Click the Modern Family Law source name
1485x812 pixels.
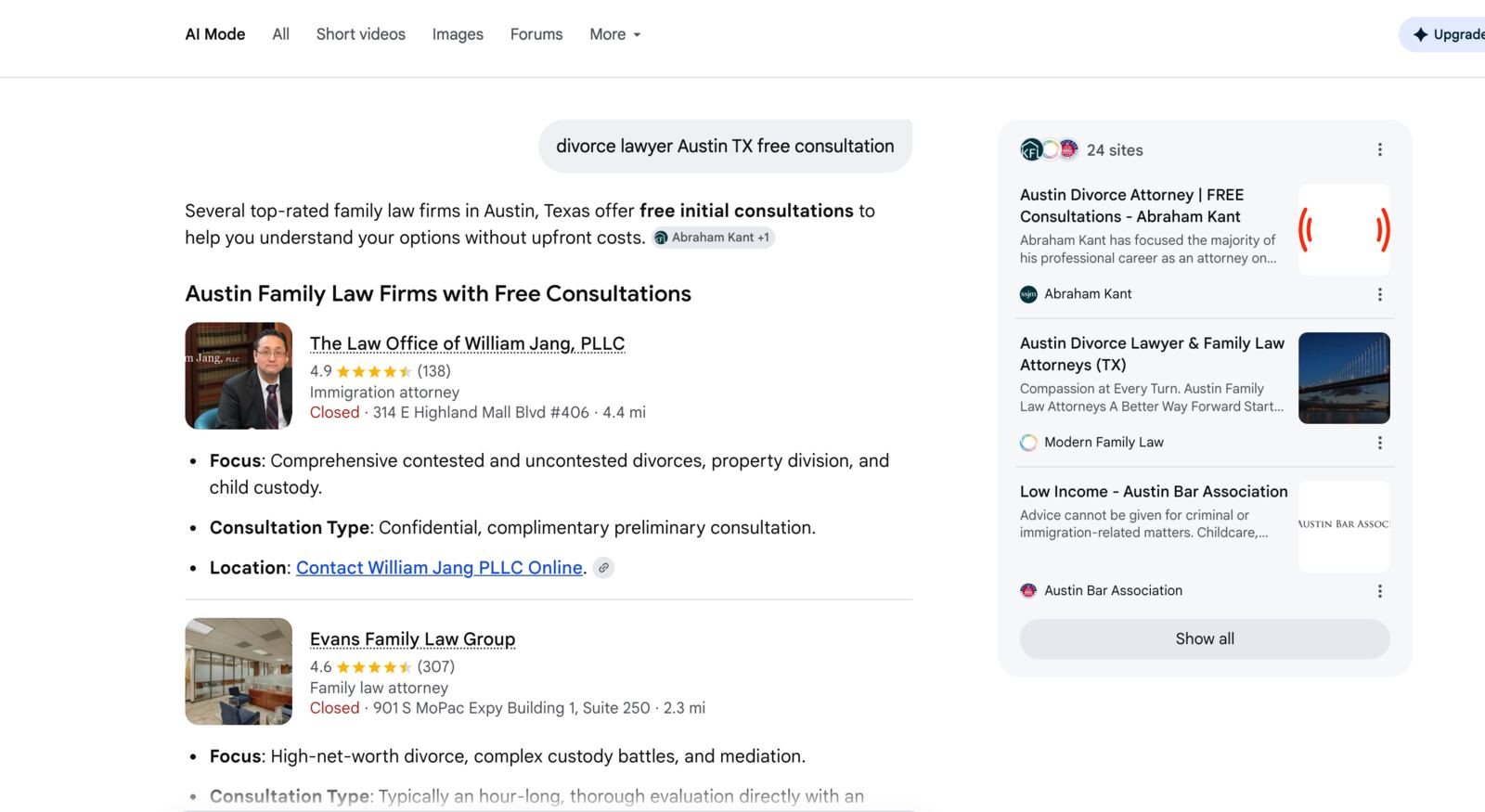(x=1104, y=443)
